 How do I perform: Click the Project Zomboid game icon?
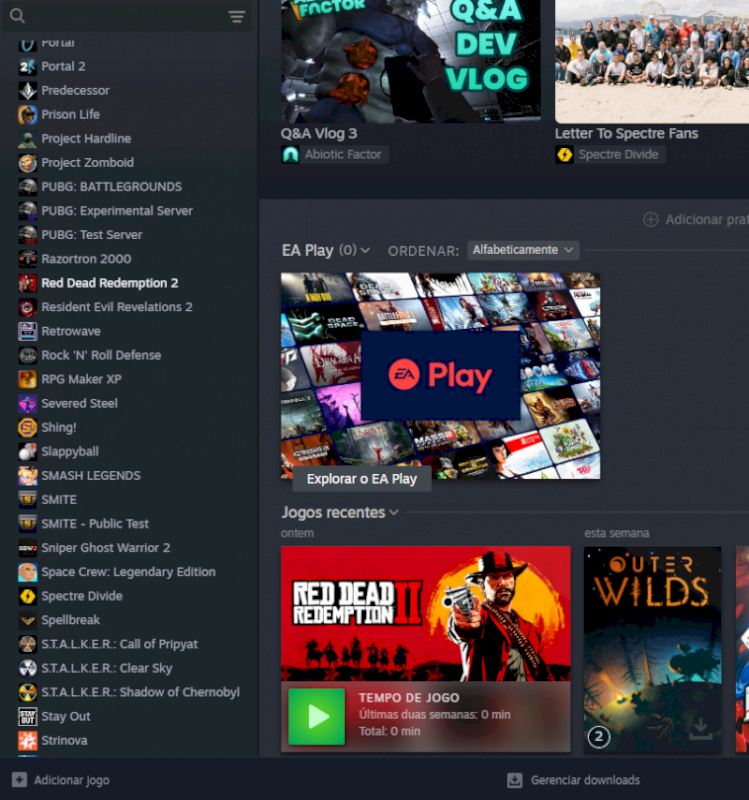pyautogui.click(x=28, y=163)
